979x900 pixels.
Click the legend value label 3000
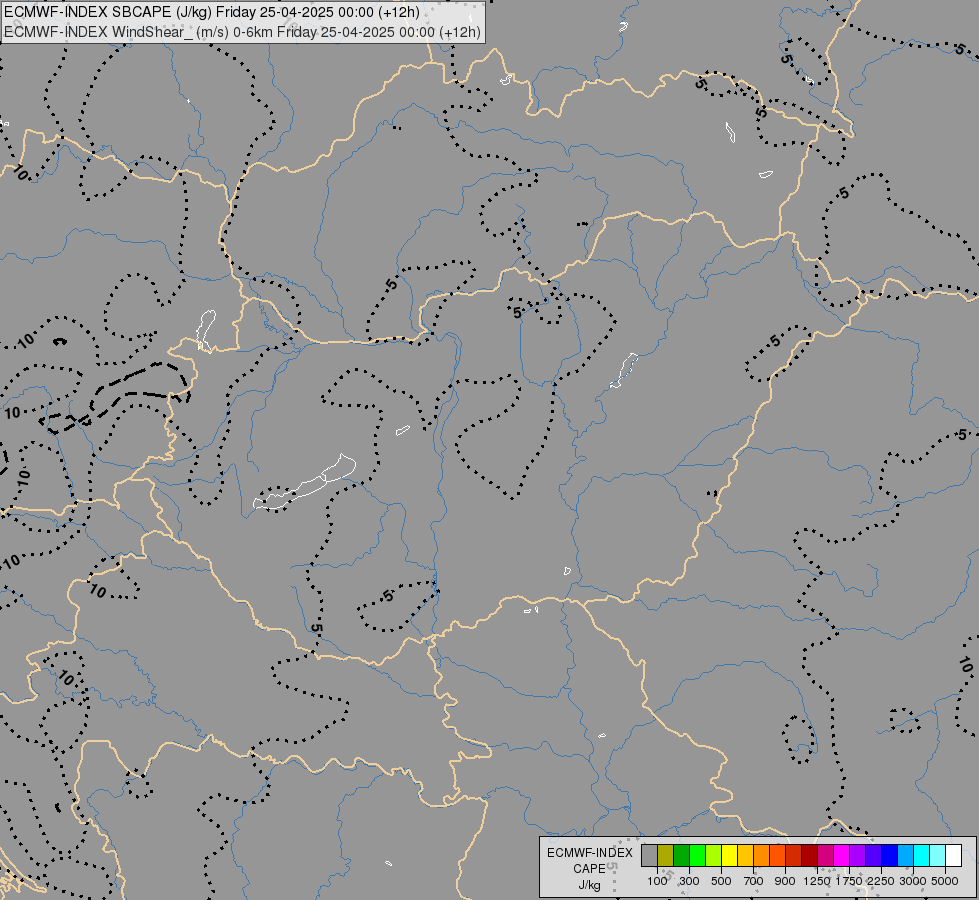(913, 881)
